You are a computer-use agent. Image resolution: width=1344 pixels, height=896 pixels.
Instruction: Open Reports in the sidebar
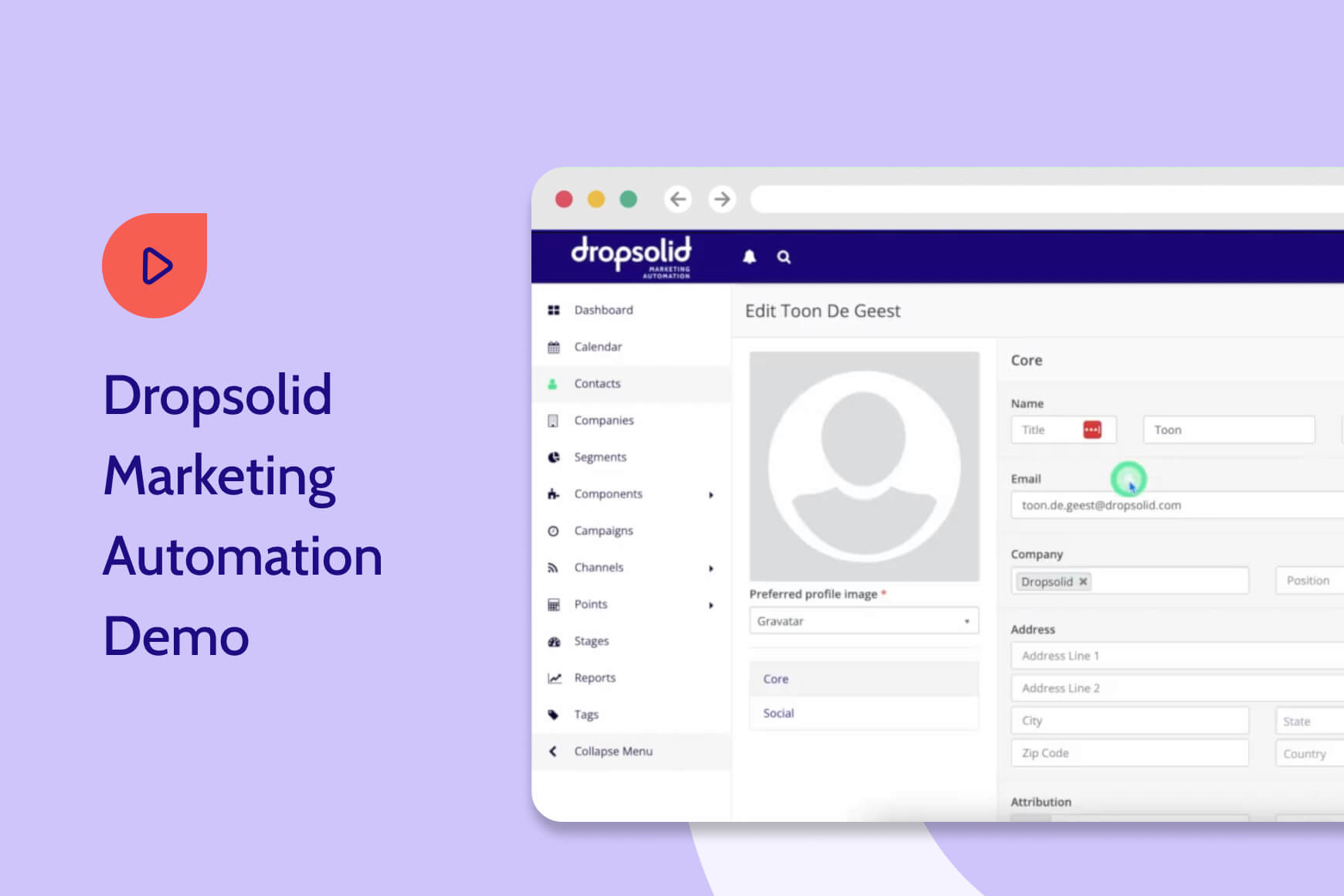coord(595,678)
